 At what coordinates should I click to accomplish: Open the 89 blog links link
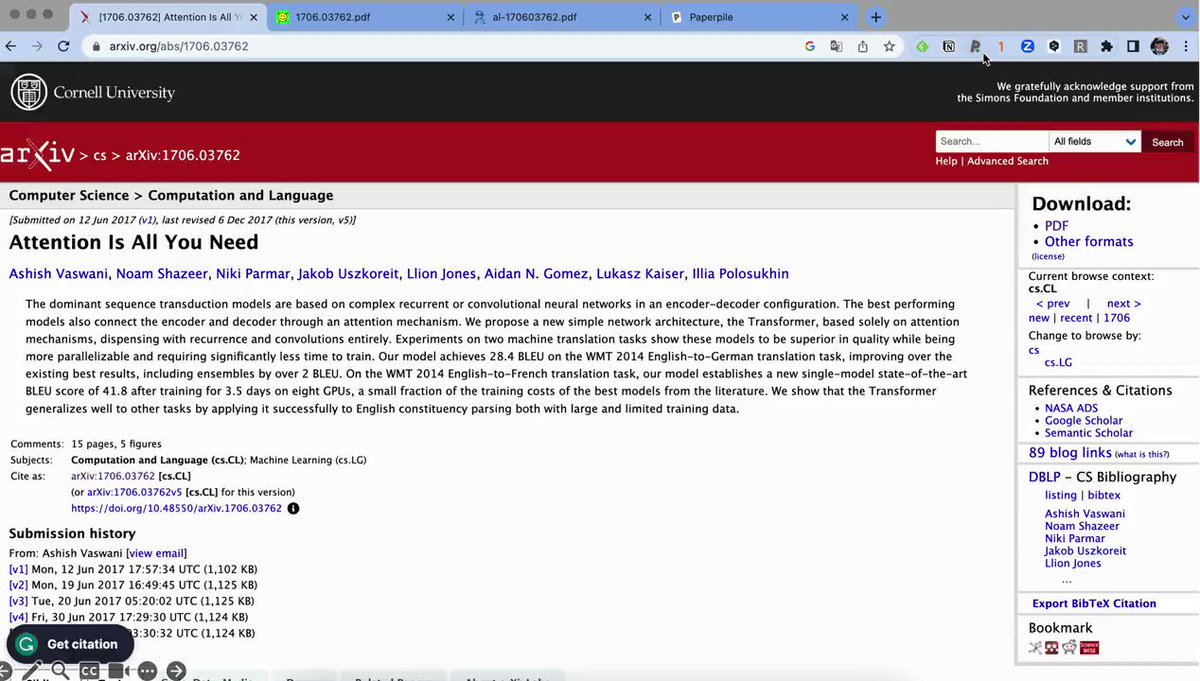pyautogui.click(x=1070, y=453)
